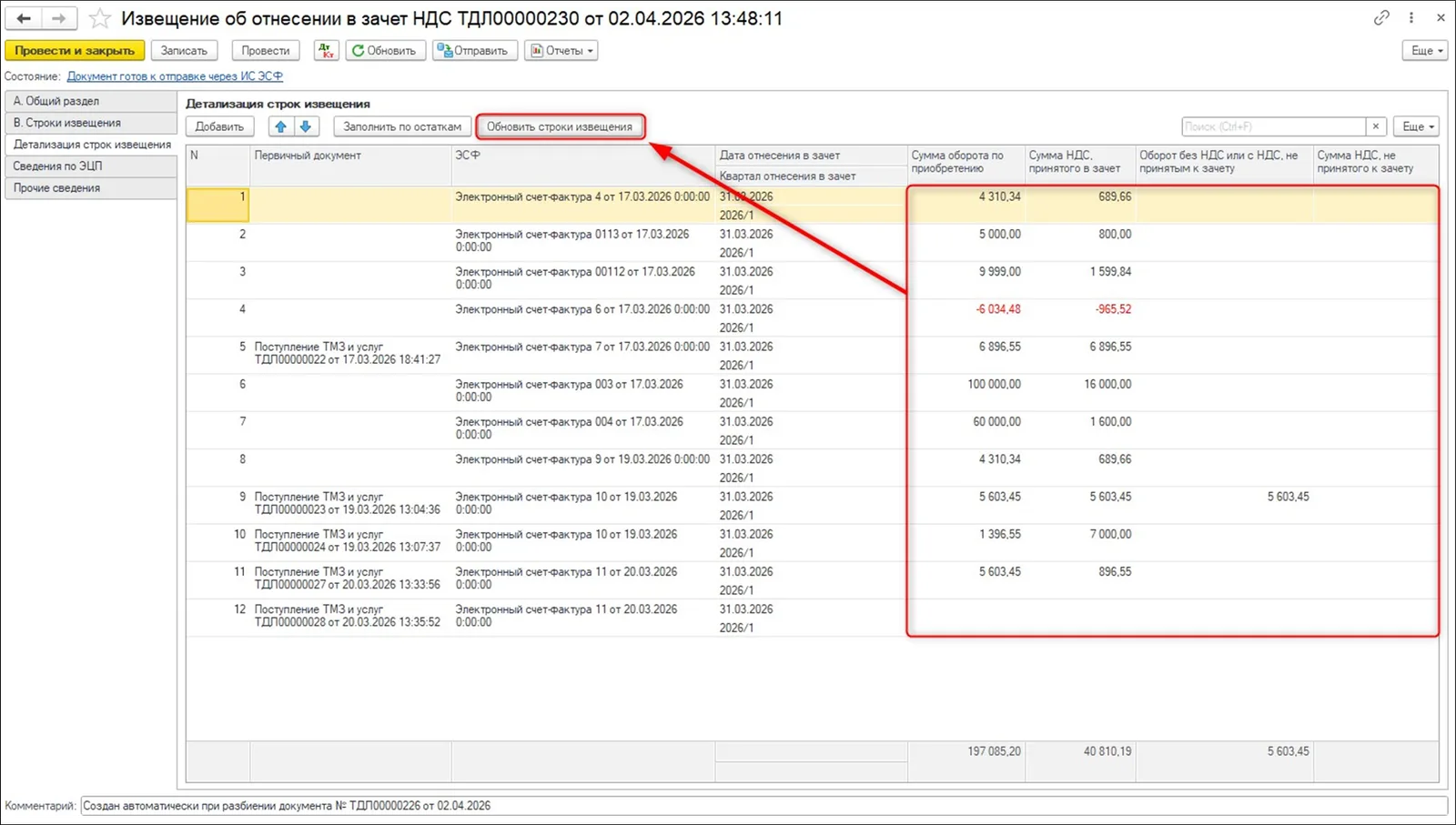Viewport: 1456px width, 825px height.
Task: Copy document link via chain icon
Action: coord(1381,17)
